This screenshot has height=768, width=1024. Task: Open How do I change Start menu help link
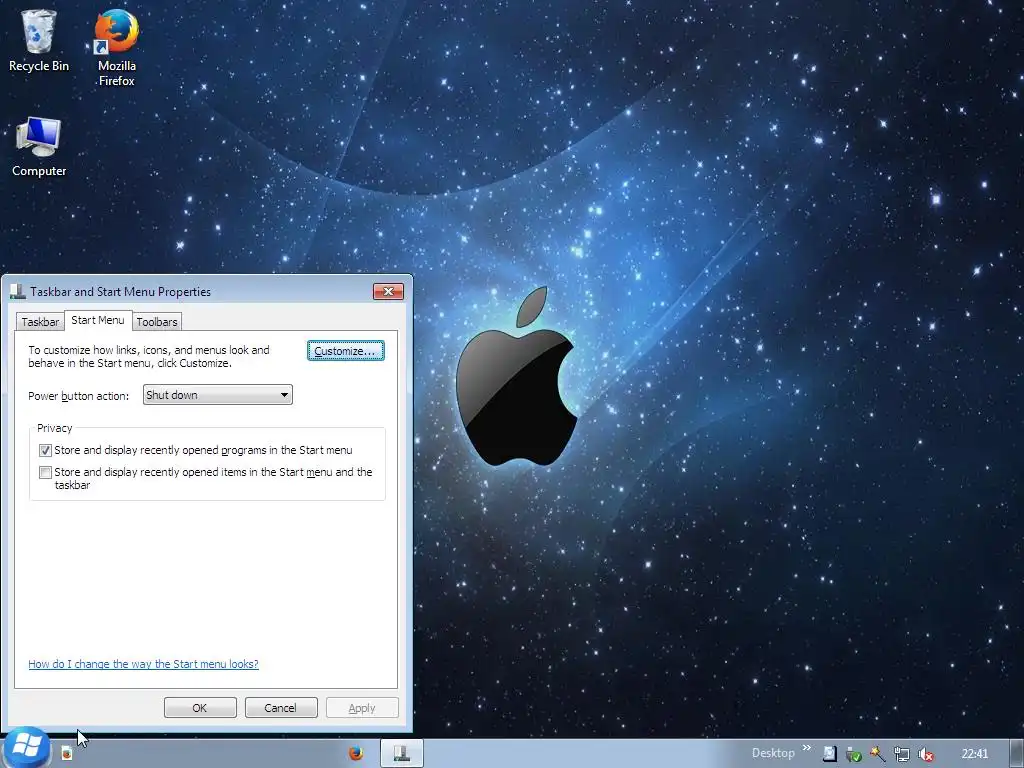144,664
